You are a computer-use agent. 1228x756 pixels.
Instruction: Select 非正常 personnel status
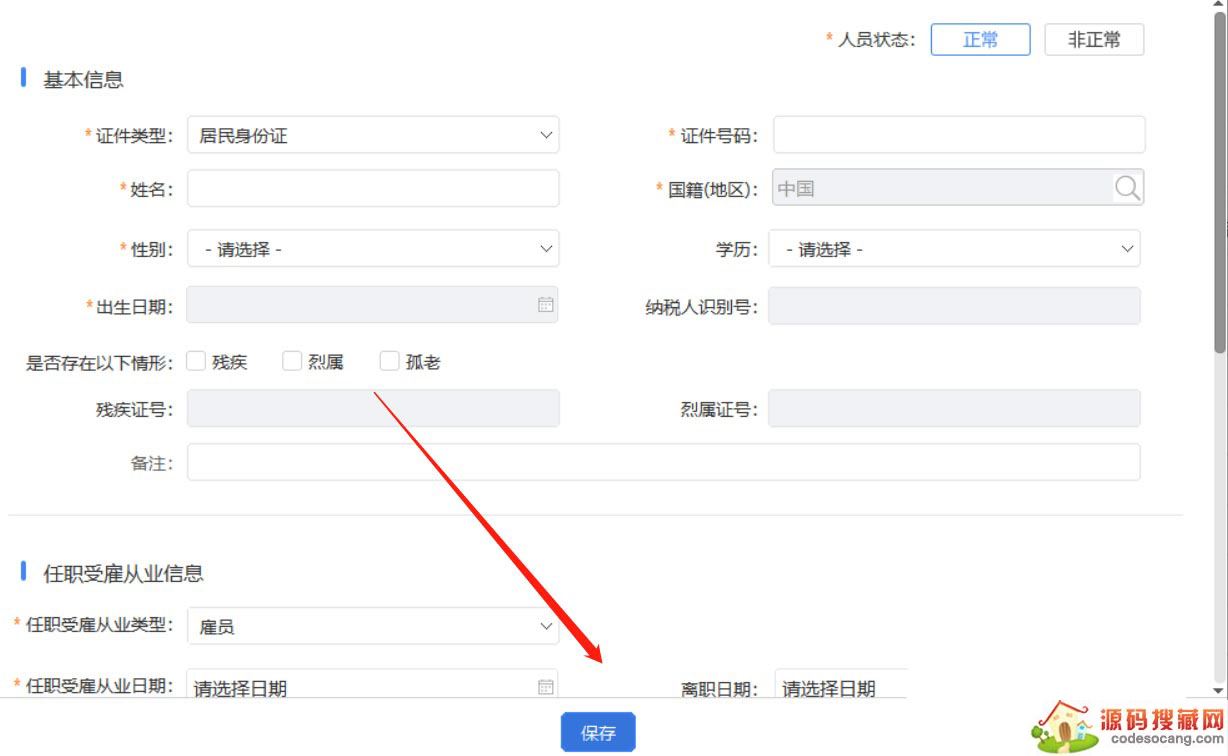tap(1094, 40)
